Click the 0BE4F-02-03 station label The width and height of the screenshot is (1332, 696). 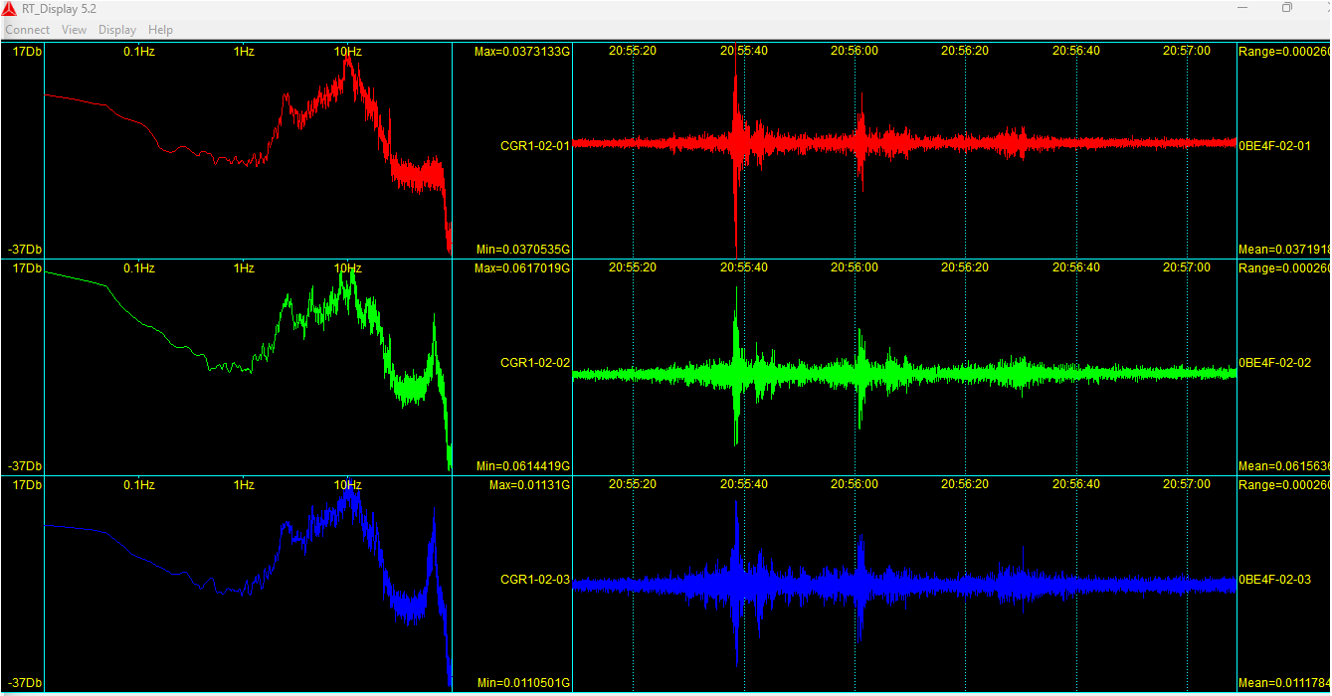click(1274, 580)
